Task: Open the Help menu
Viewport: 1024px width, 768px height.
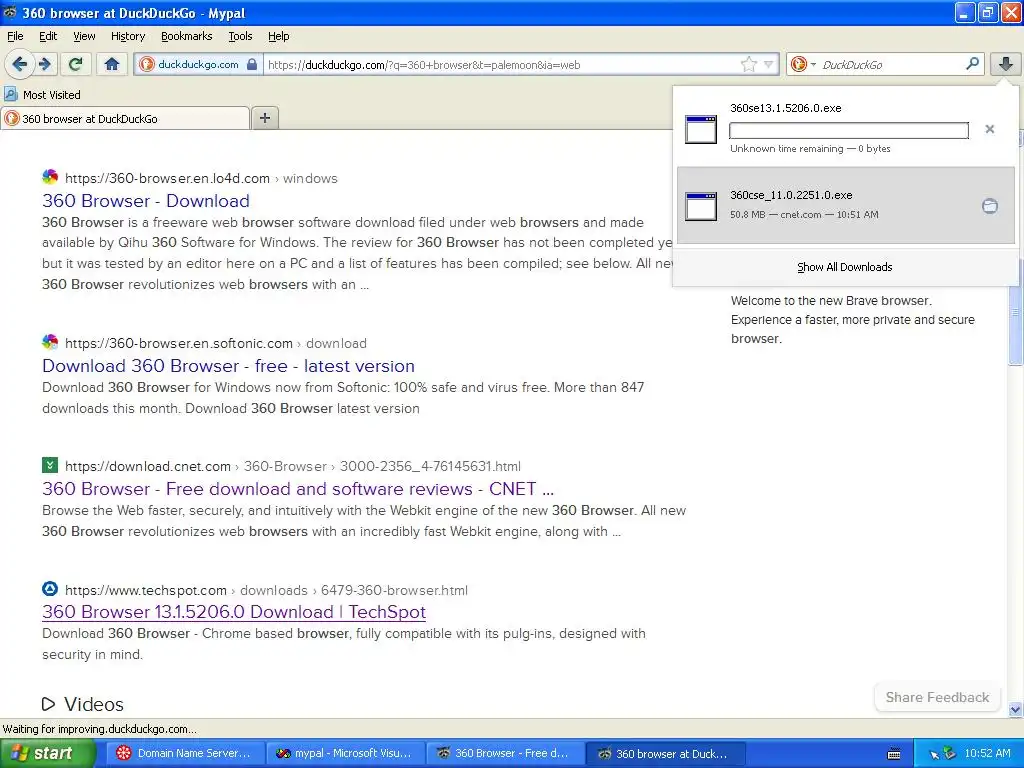Action: pyautogui.click(x=278, y=36)
